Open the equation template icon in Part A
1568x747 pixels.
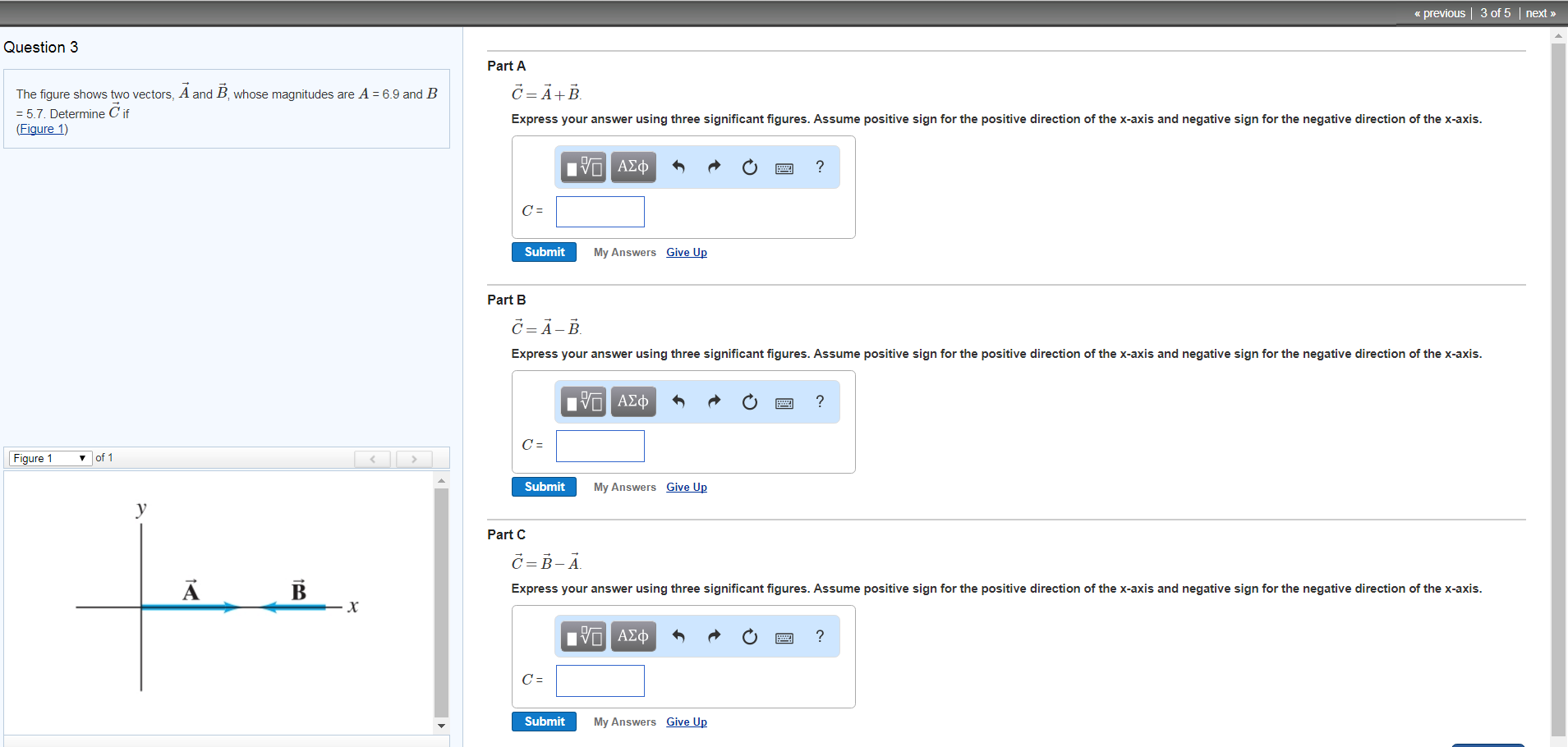pos(582,167)
